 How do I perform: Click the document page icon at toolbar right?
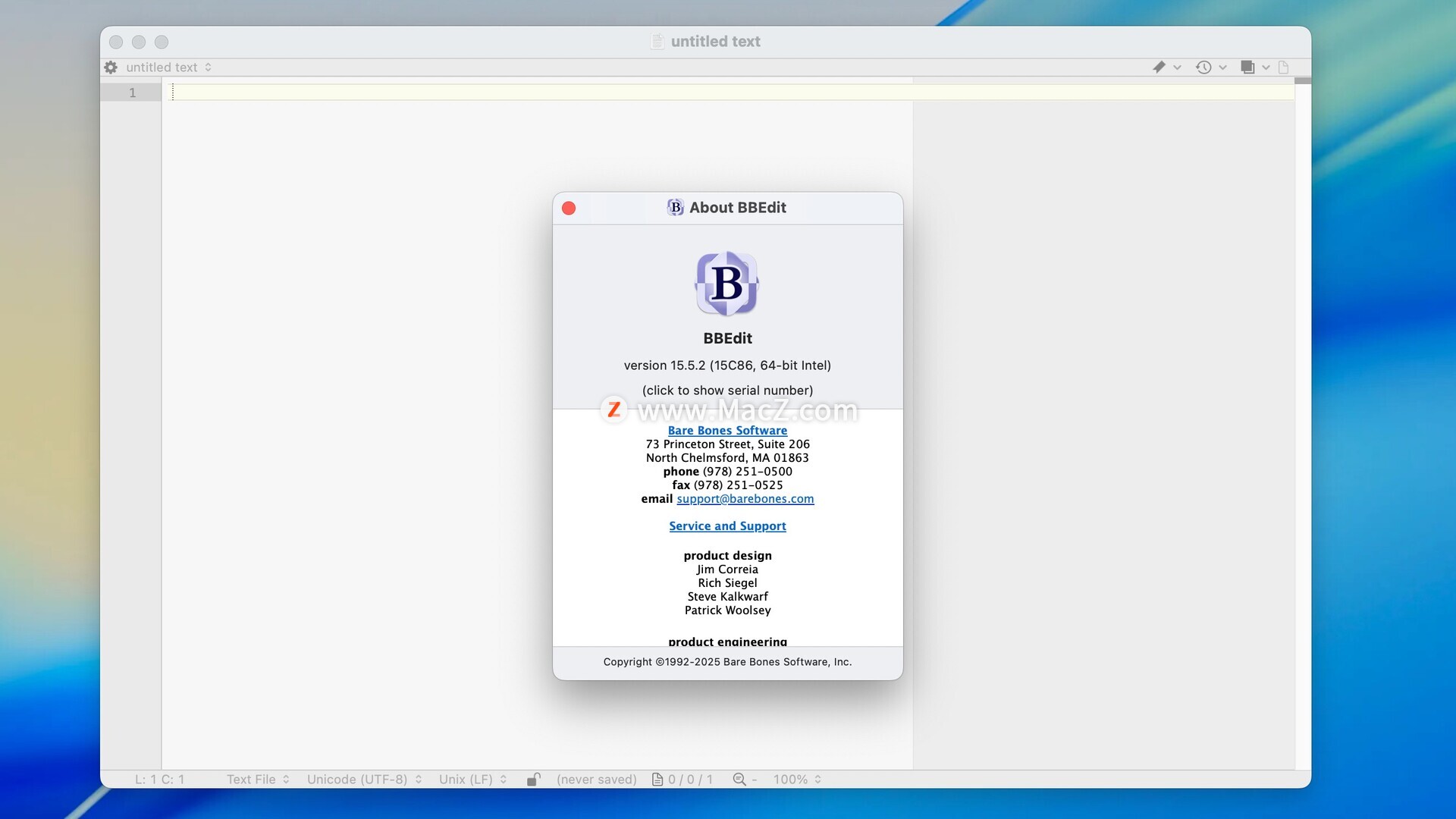[x=1283, y=67]
